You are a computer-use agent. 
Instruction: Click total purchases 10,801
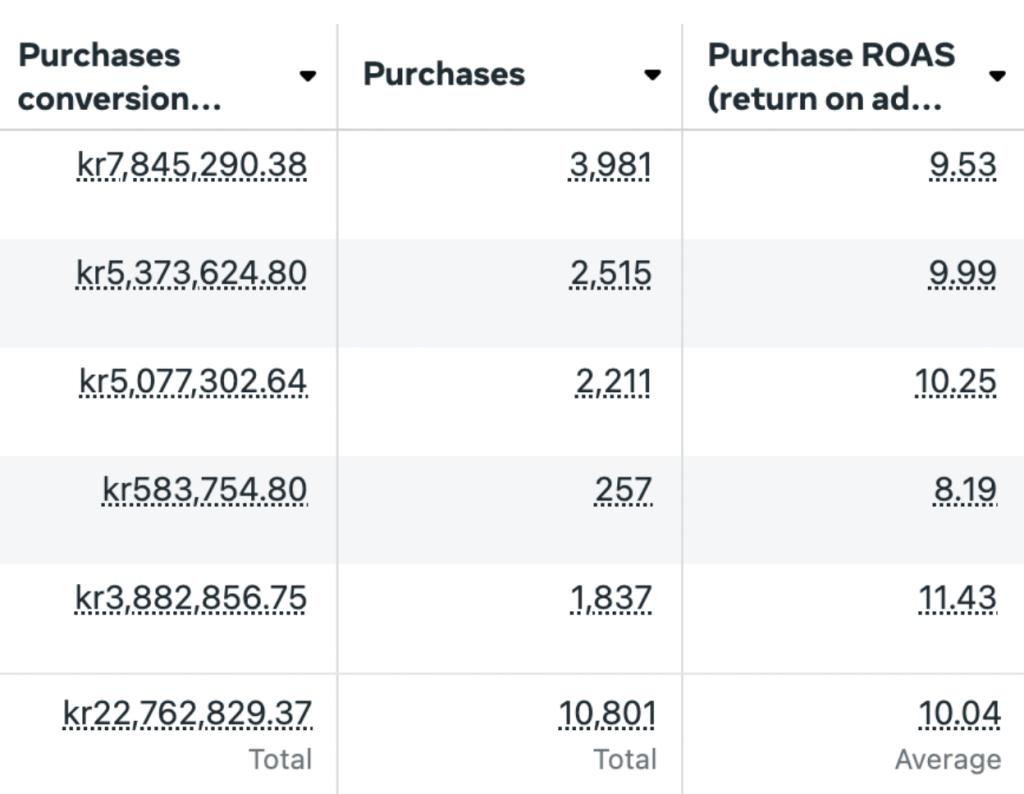coord(607,713)
